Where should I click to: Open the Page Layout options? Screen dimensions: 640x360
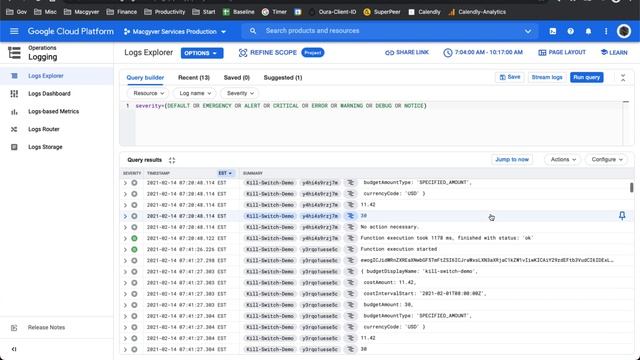click(562, 52)
